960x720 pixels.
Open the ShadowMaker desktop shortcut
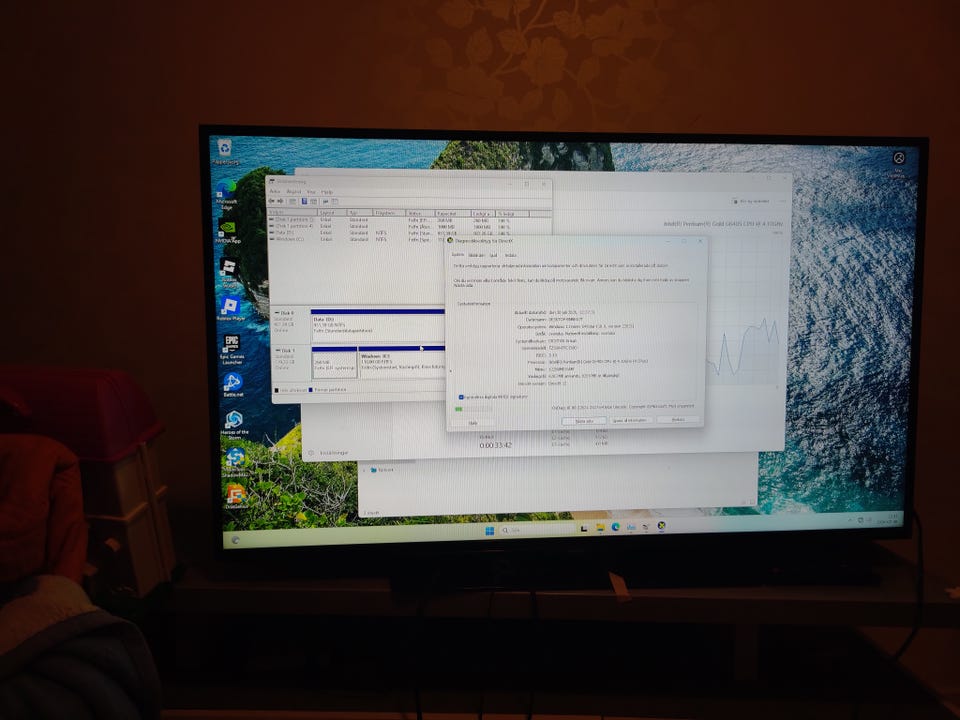[235, 462]
